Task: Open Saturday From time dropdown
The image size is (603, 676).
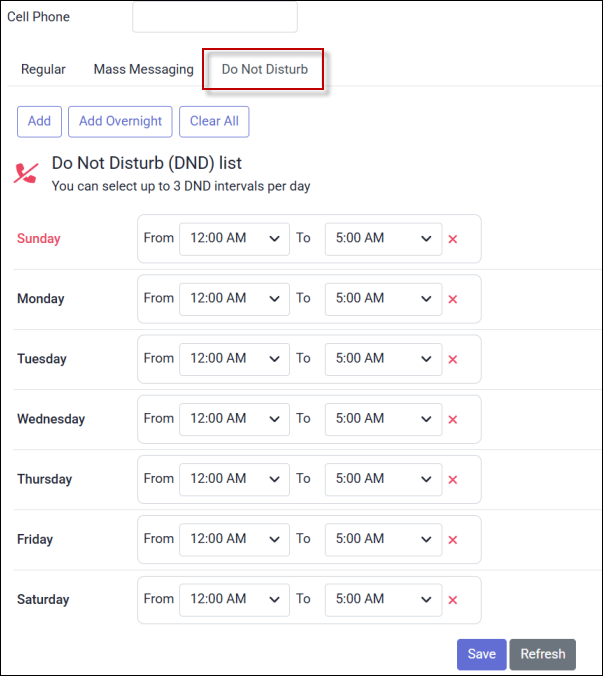Action: (x=234, y=600)
